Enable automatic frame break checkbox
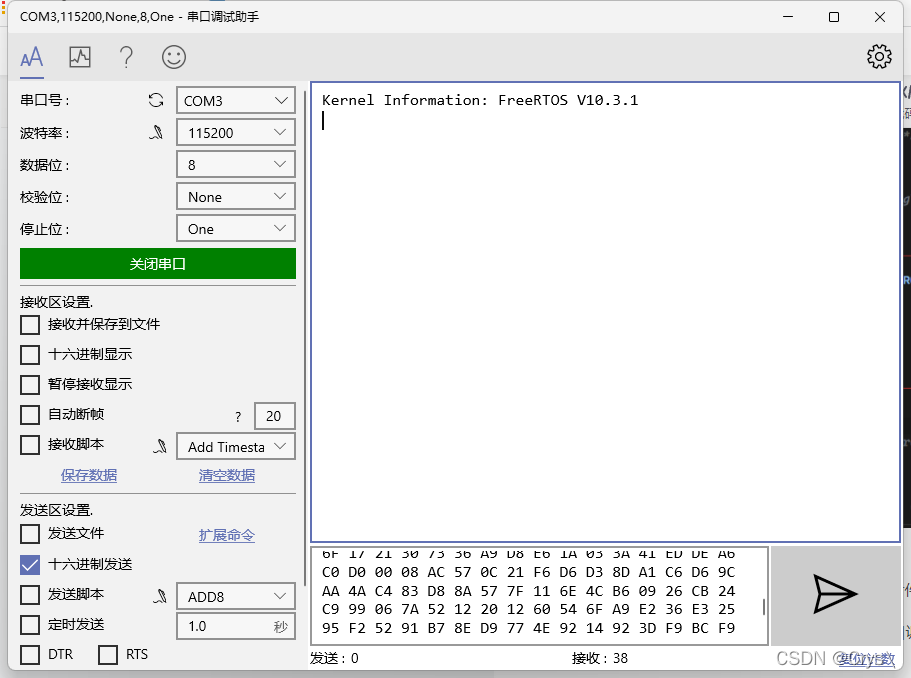The width and height of the screenshot is (911, 678). pos(30,415)
